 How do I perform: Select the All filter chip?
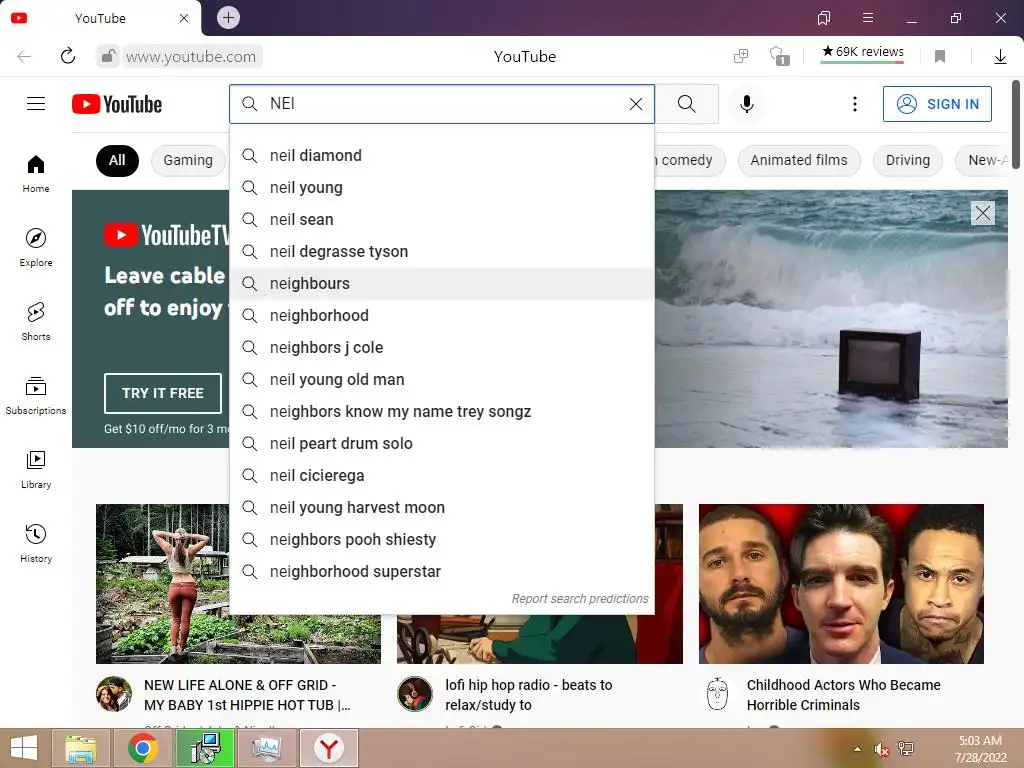pos(118,161)
